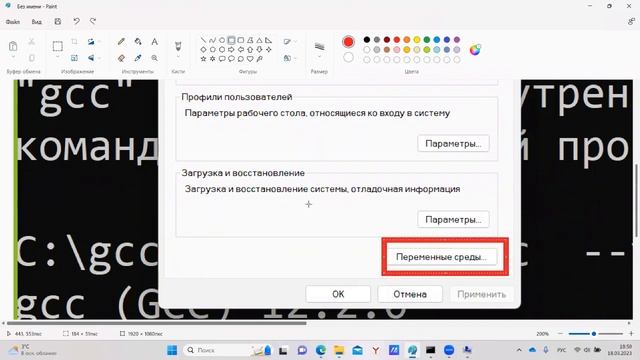Open the Yandex browser taskbar icon
The height and width of the screenshot is (360, 640).
pyautogui.click(x=376, y=350)
